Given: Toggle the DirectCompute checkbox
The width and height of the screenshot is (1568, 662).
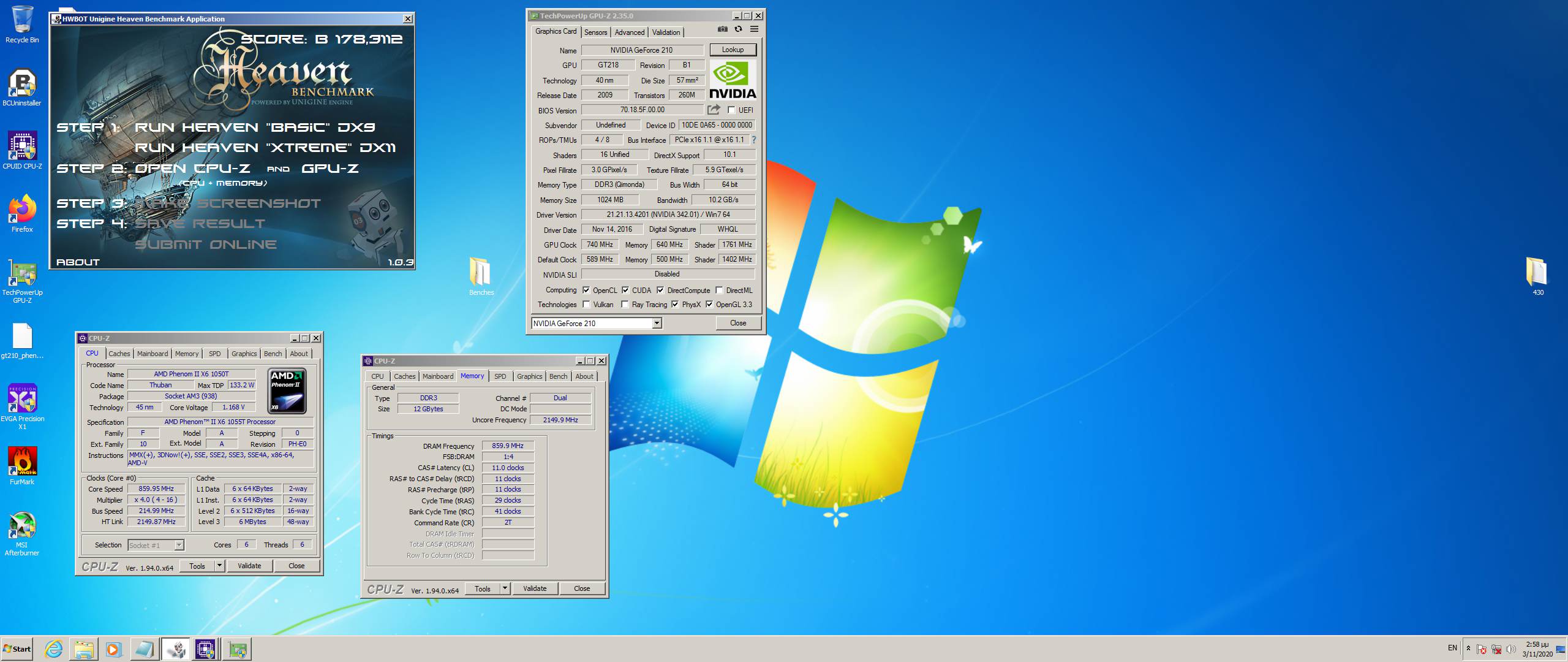Looking at the screenshot, I should [660, 291].
